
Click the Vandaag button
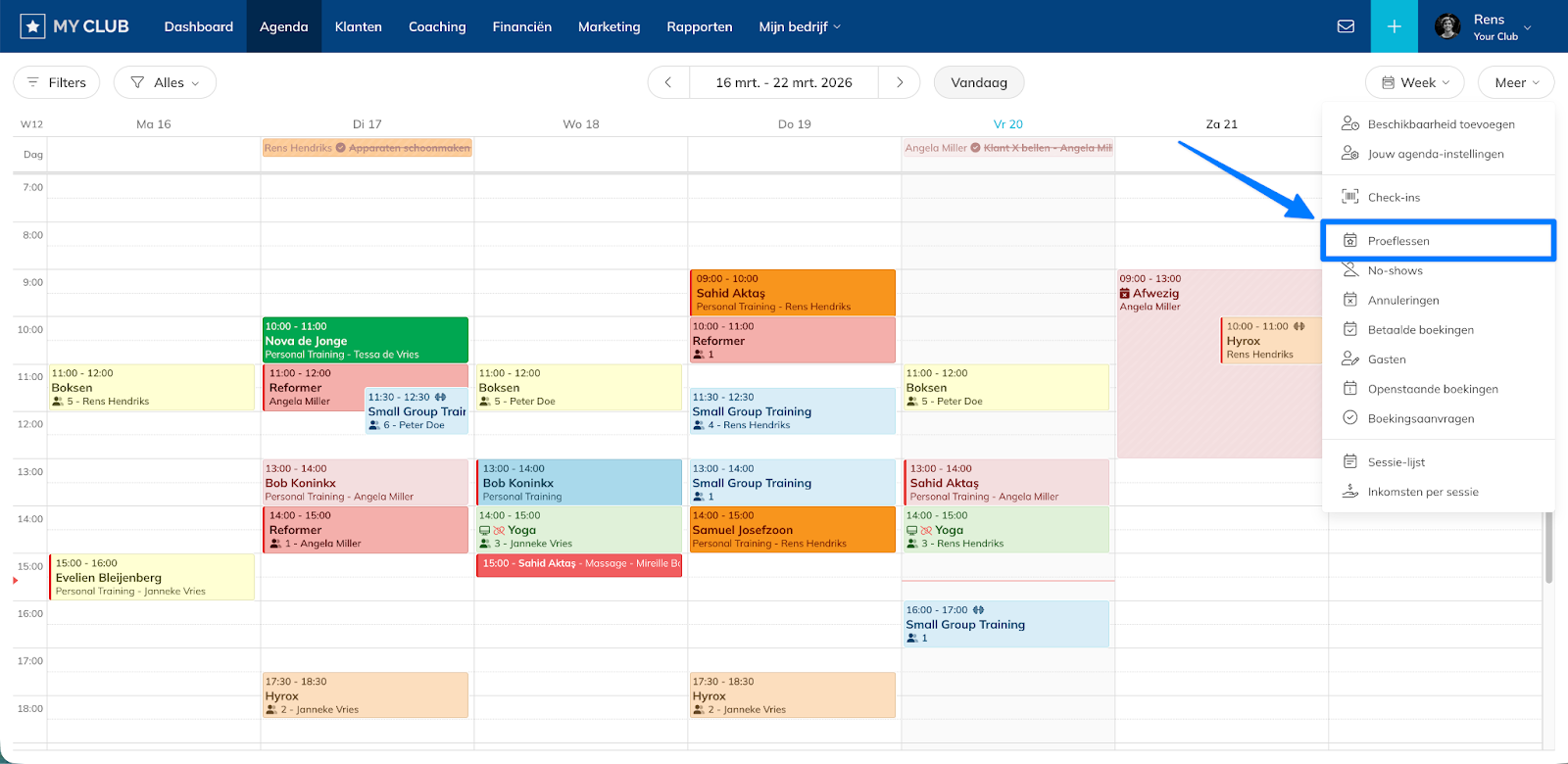click(x=978, y=83)
